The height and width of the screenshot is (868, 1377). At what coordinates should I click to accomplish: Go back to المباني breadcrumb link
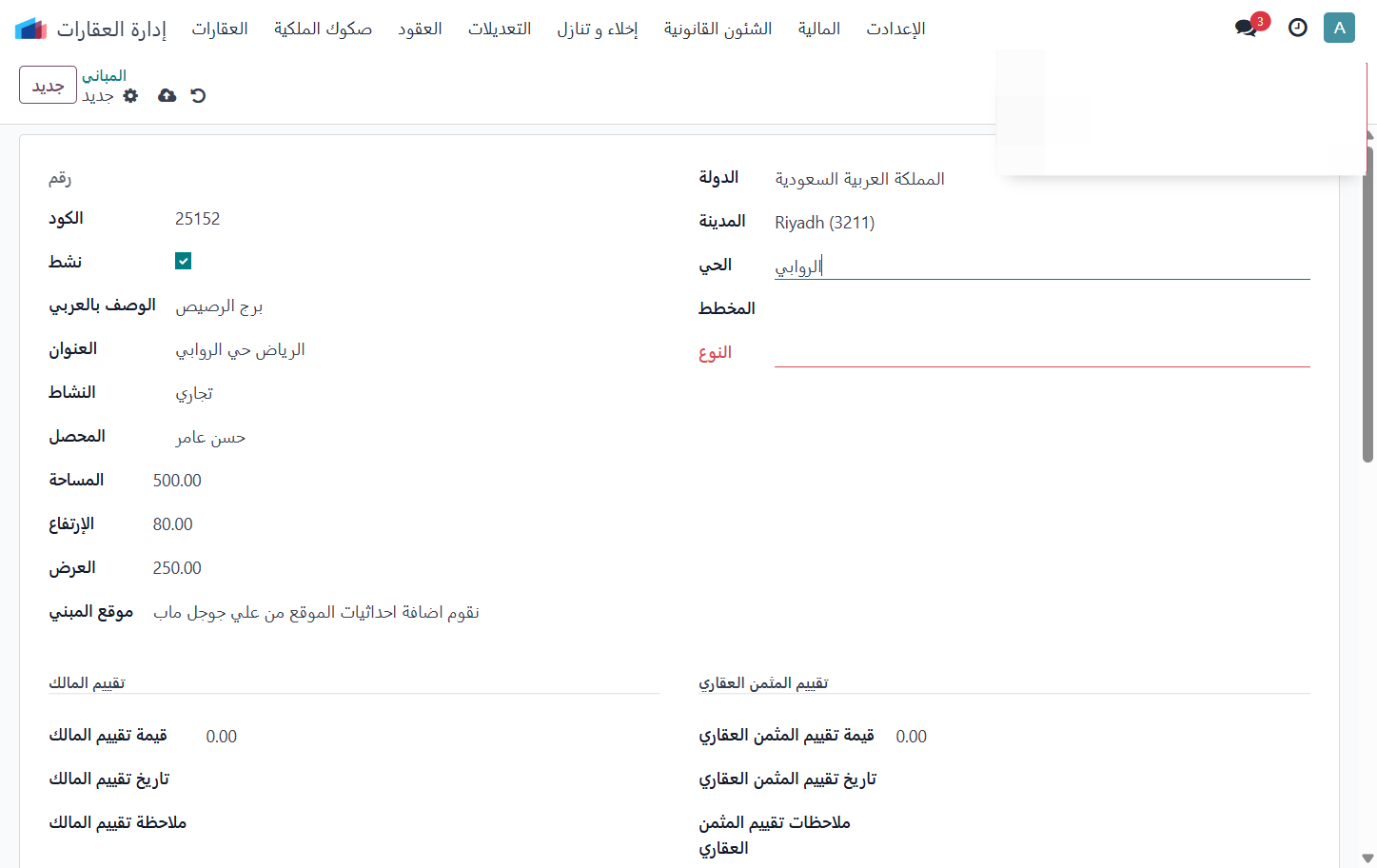pyautogui.click(x=104, y=75)
